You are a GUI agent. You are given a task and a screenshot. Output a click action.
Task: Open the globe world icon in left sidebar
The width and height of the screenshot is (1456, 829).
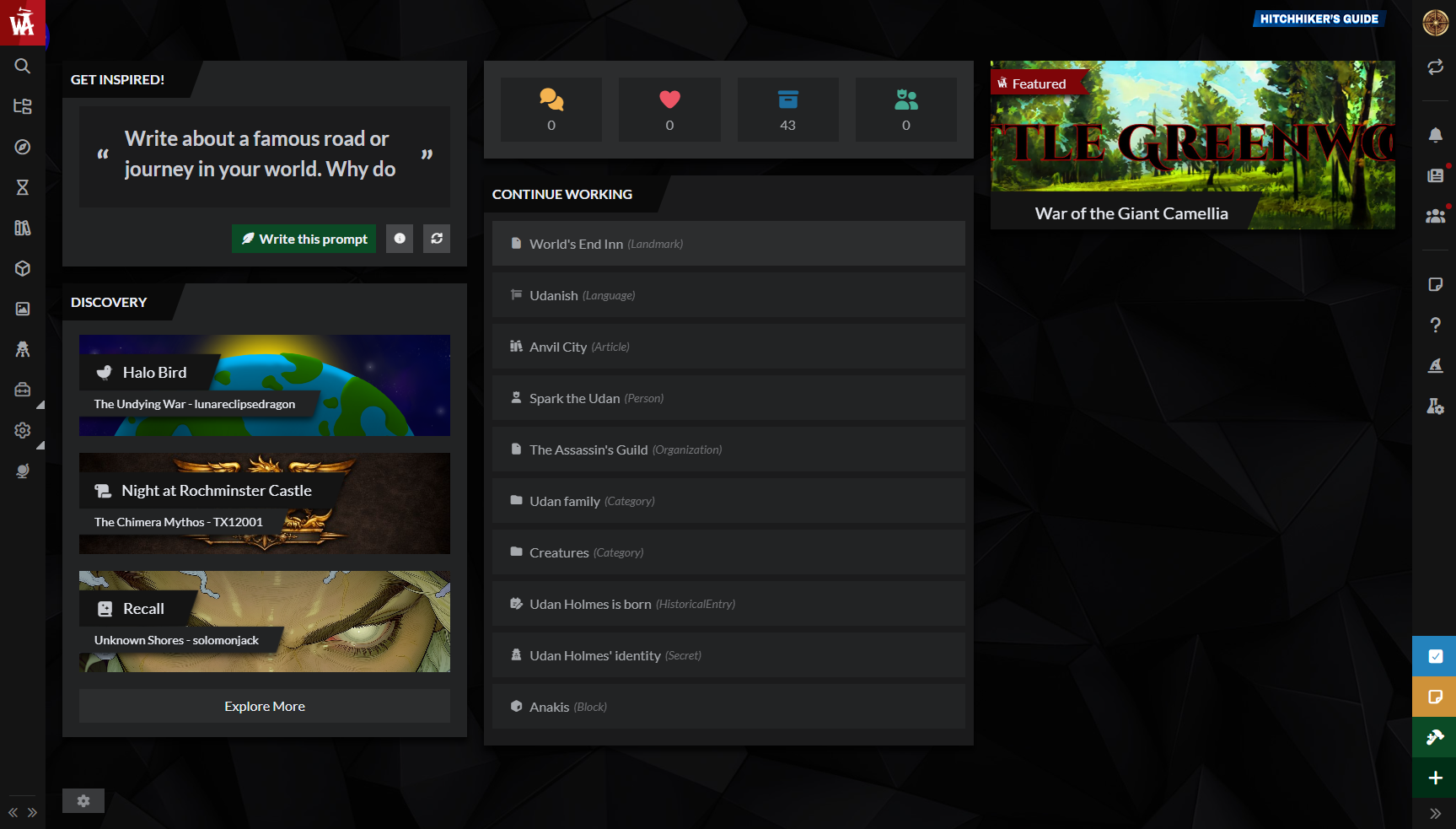(x=23, y=471)
